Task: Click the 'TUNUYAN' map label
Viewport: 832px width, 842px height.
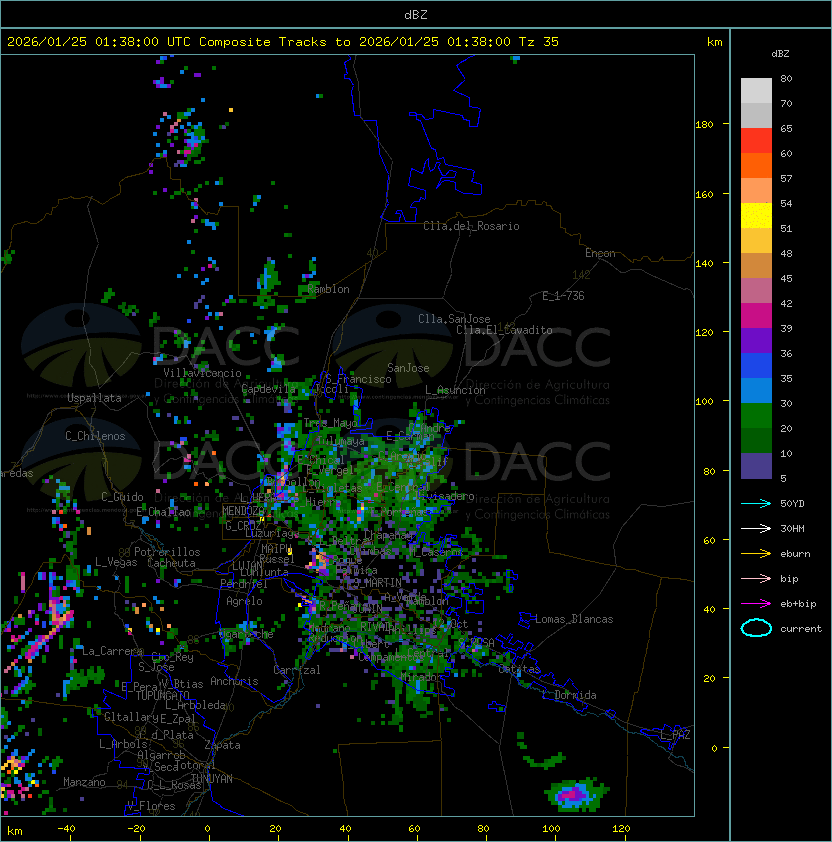Action: (212, 779)
